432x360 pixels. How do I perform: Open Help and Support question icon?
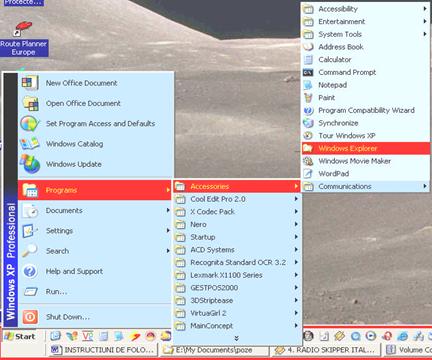30,271
